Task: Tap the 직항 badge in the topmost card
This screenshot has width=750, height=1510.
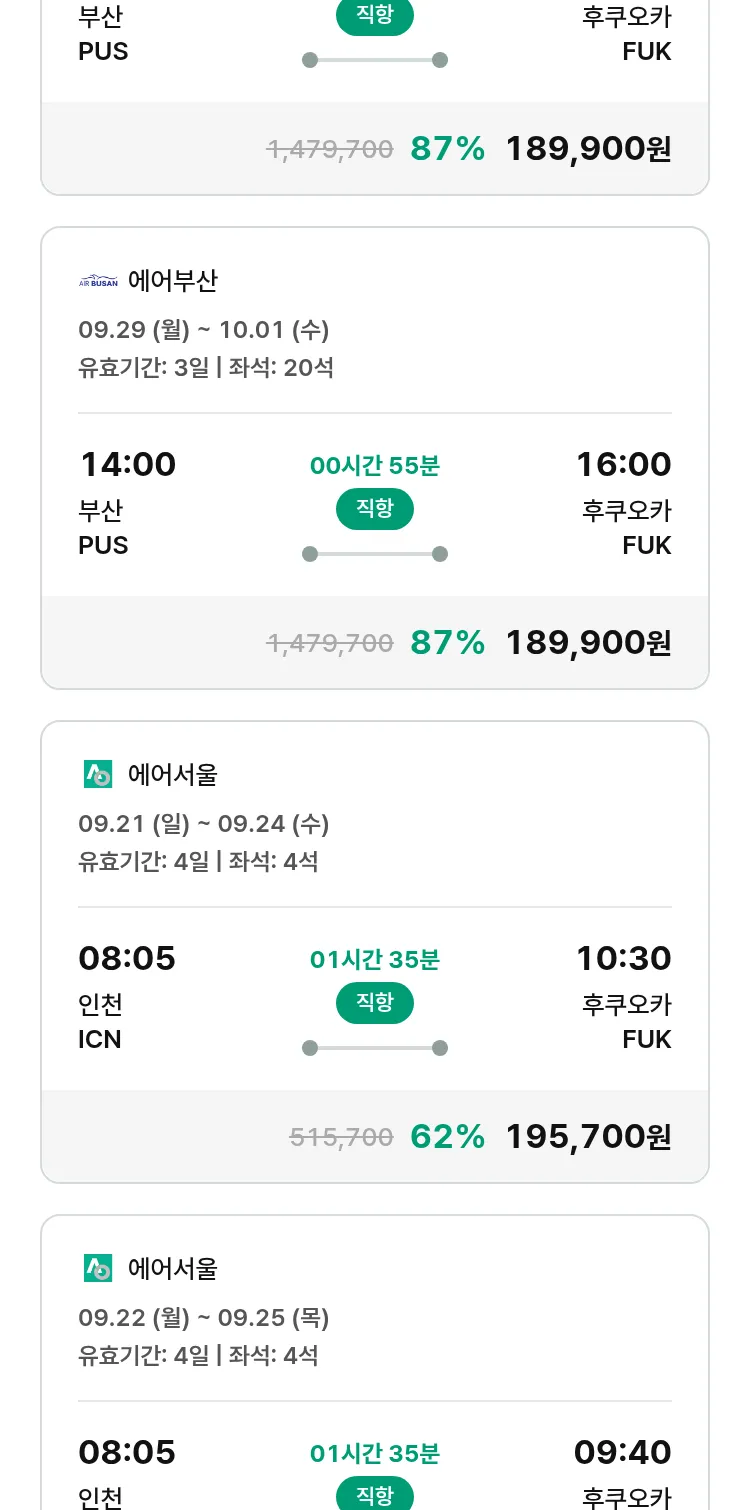Action: 375,17
